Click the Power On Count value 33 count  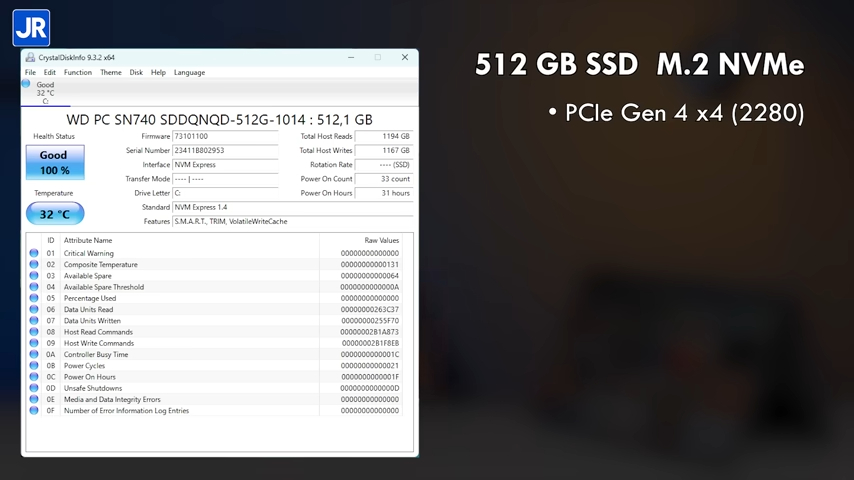(384, 179)
